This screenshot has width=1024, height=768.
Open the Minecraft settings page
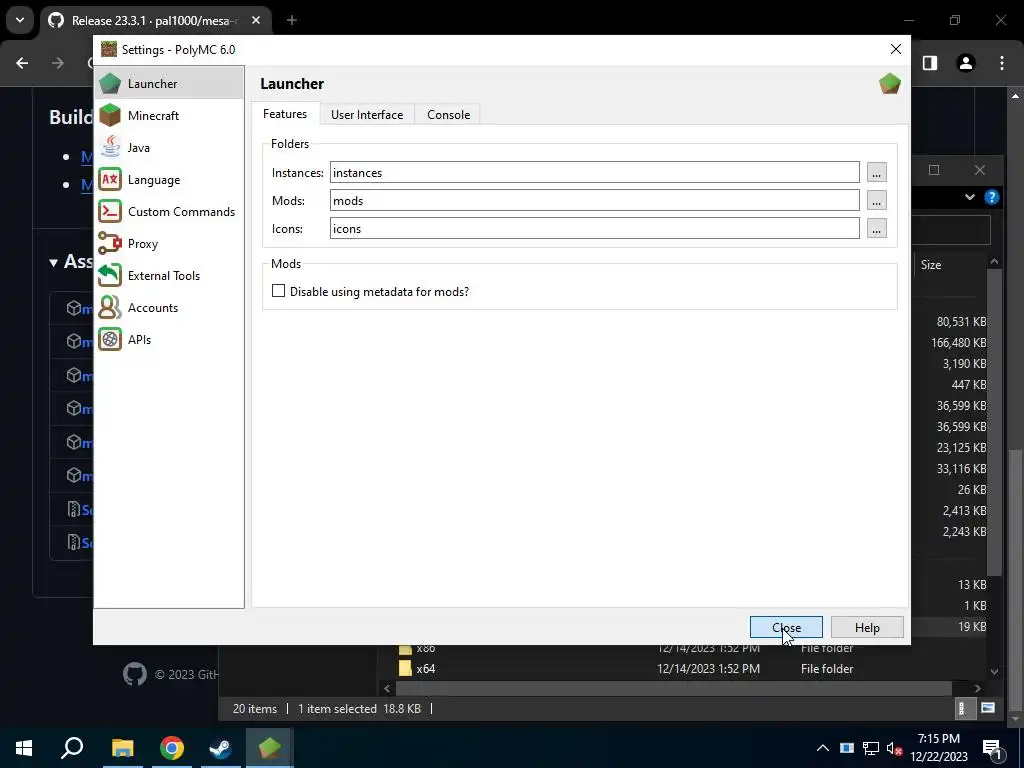tap(169, 116)
